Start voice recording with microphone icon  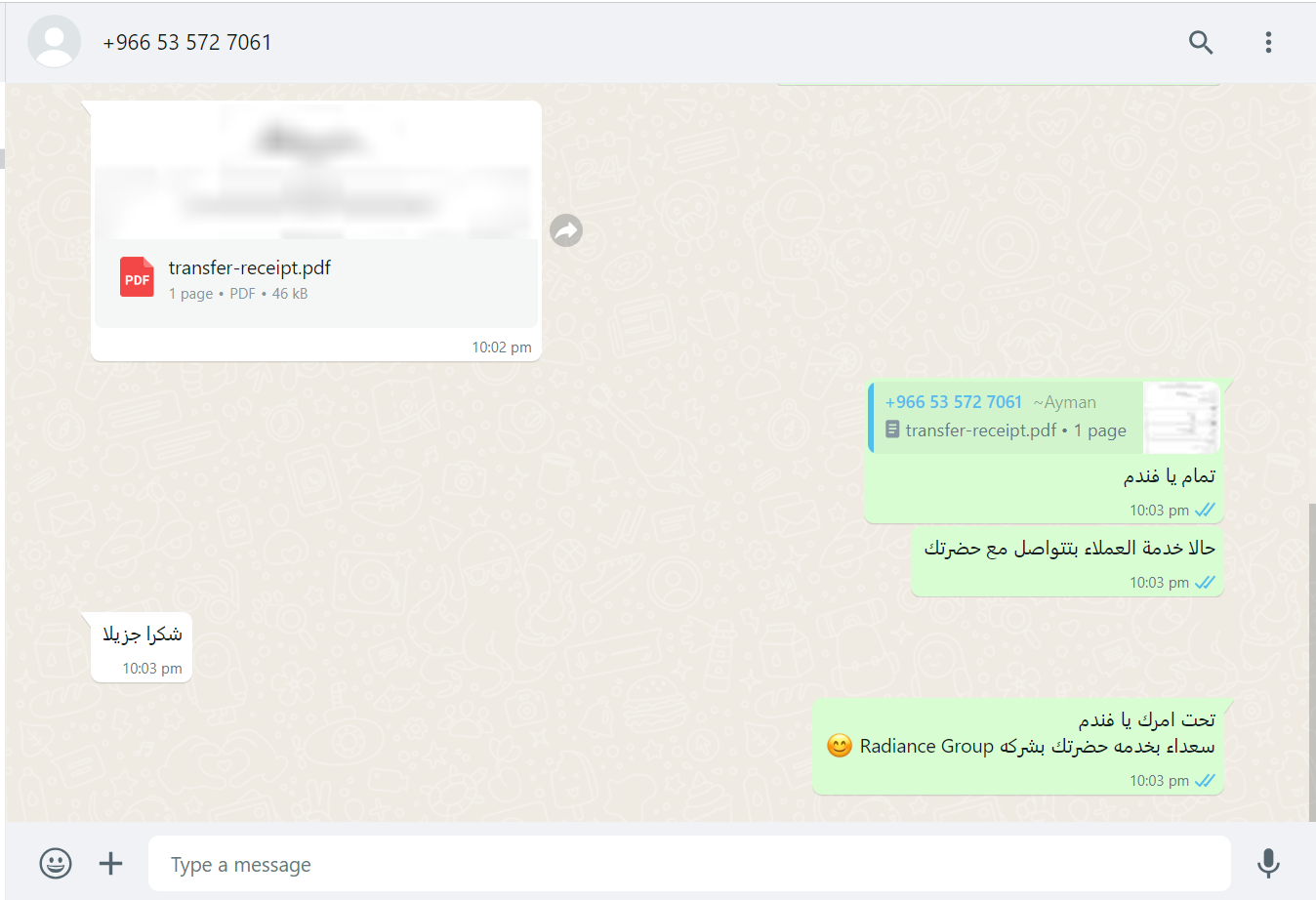click(x=1268, y=863)
